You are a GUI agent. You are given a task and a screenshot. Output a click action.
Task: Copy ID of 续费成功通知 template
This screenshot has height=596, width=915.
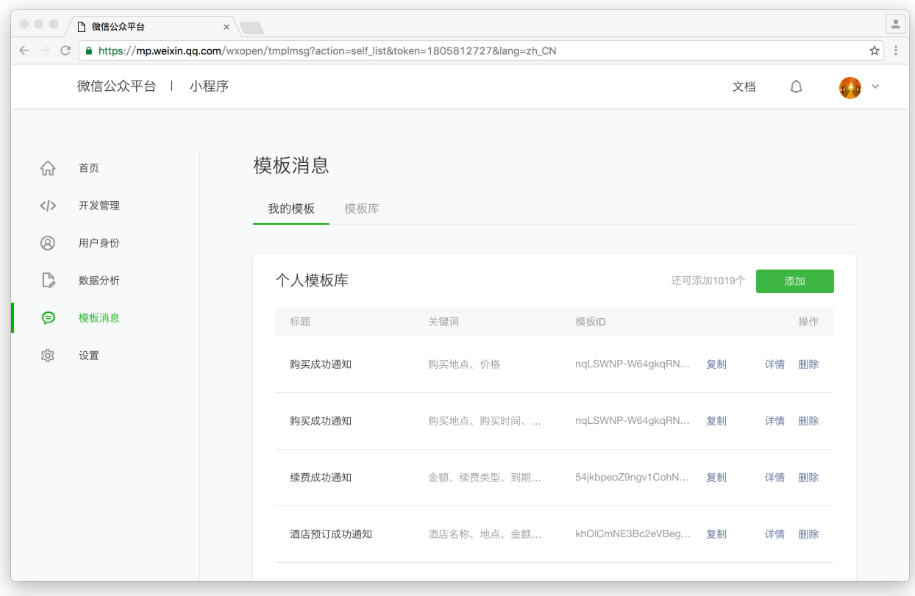717,478
